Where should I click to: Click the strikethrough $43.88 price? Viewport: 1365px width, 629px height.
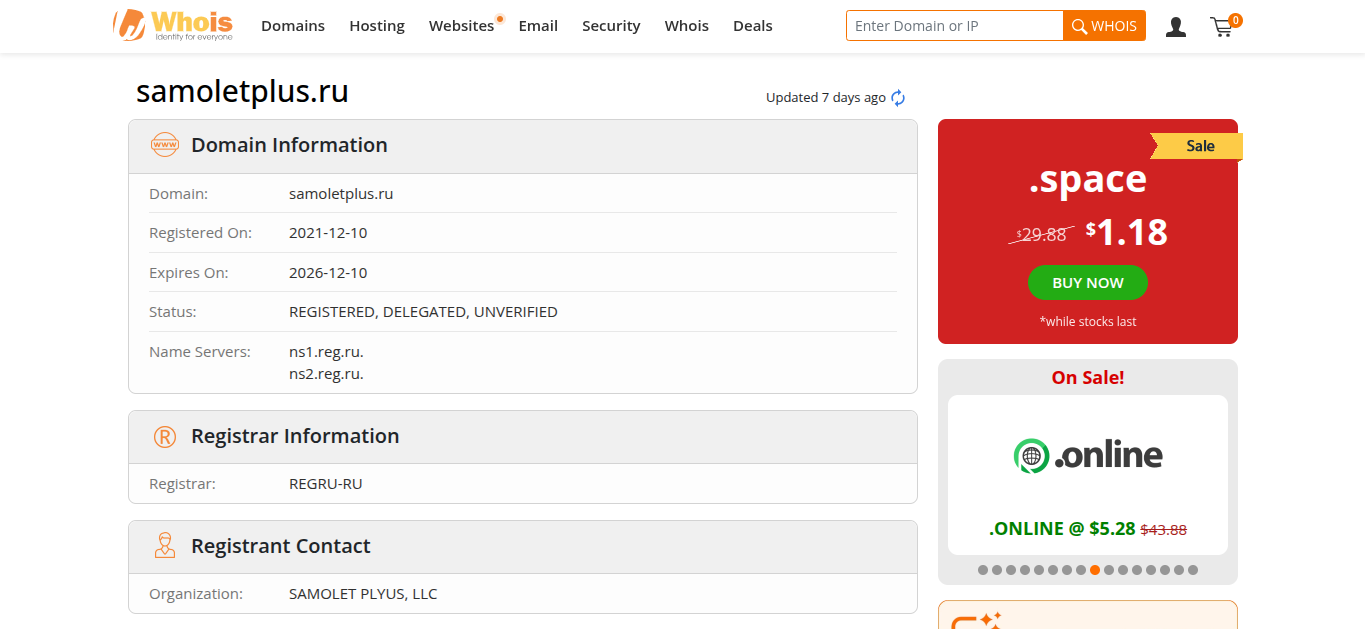point(1164,530)
